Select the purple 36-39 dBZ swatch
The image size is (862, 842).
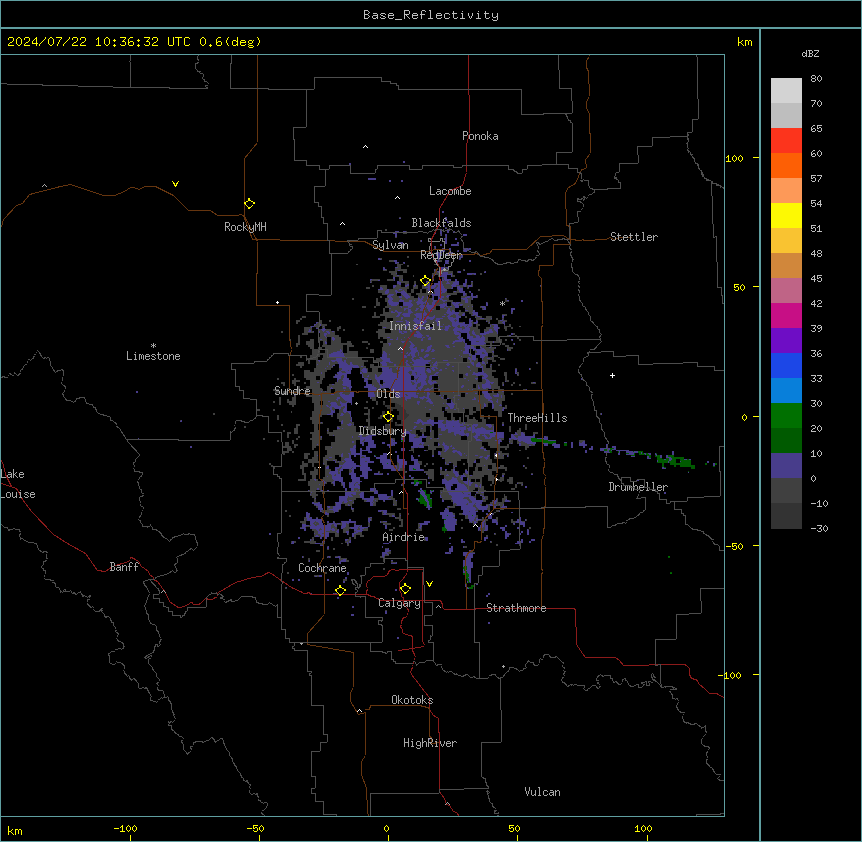pyautogui.click(x=786, y=341)
